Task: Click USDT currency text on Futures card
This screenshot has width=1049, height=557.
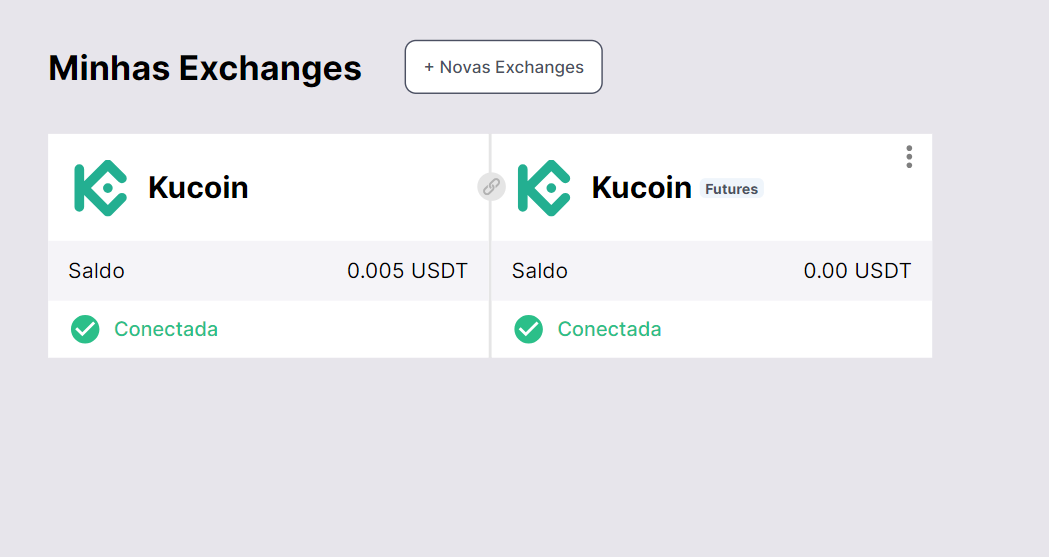Action: pyautogui.click(x=884, y=271)
